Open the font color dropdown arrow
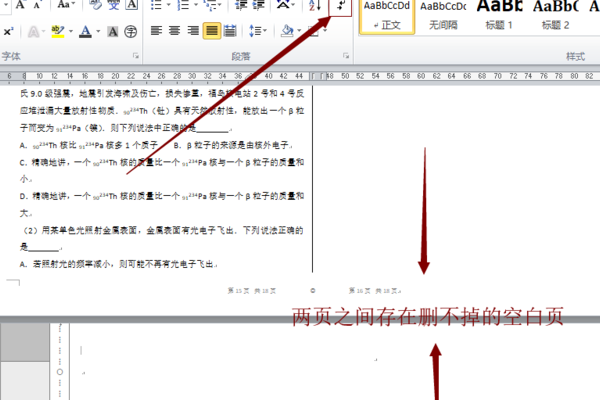 [x=98, y=31]
